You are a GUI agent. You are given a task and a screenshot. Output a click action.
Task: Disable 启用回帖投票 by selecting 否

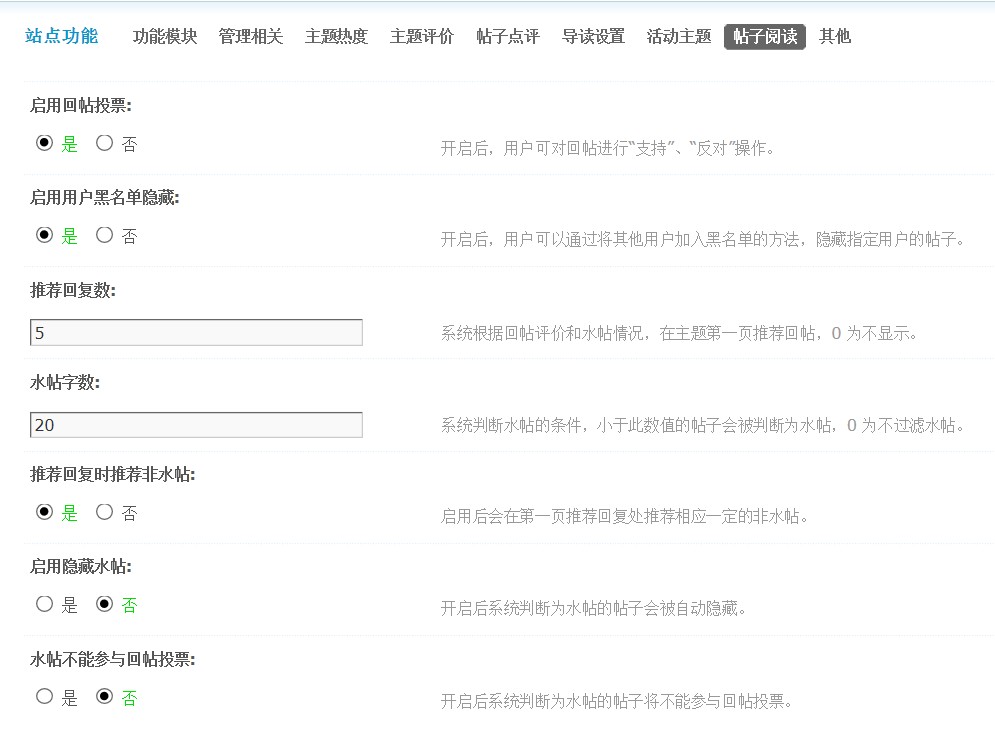(104, 143)
